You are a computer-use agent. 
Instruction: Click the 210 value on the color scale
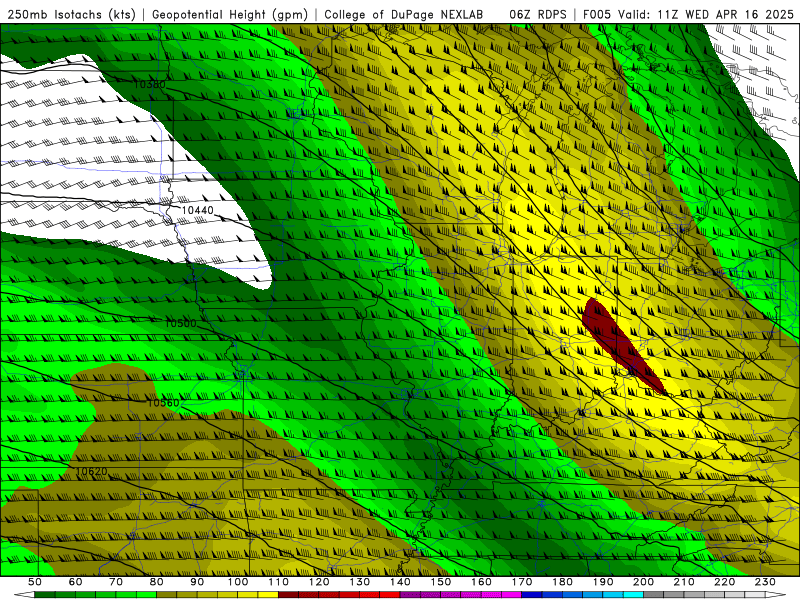pyautogui.click(x=684, y=582)
